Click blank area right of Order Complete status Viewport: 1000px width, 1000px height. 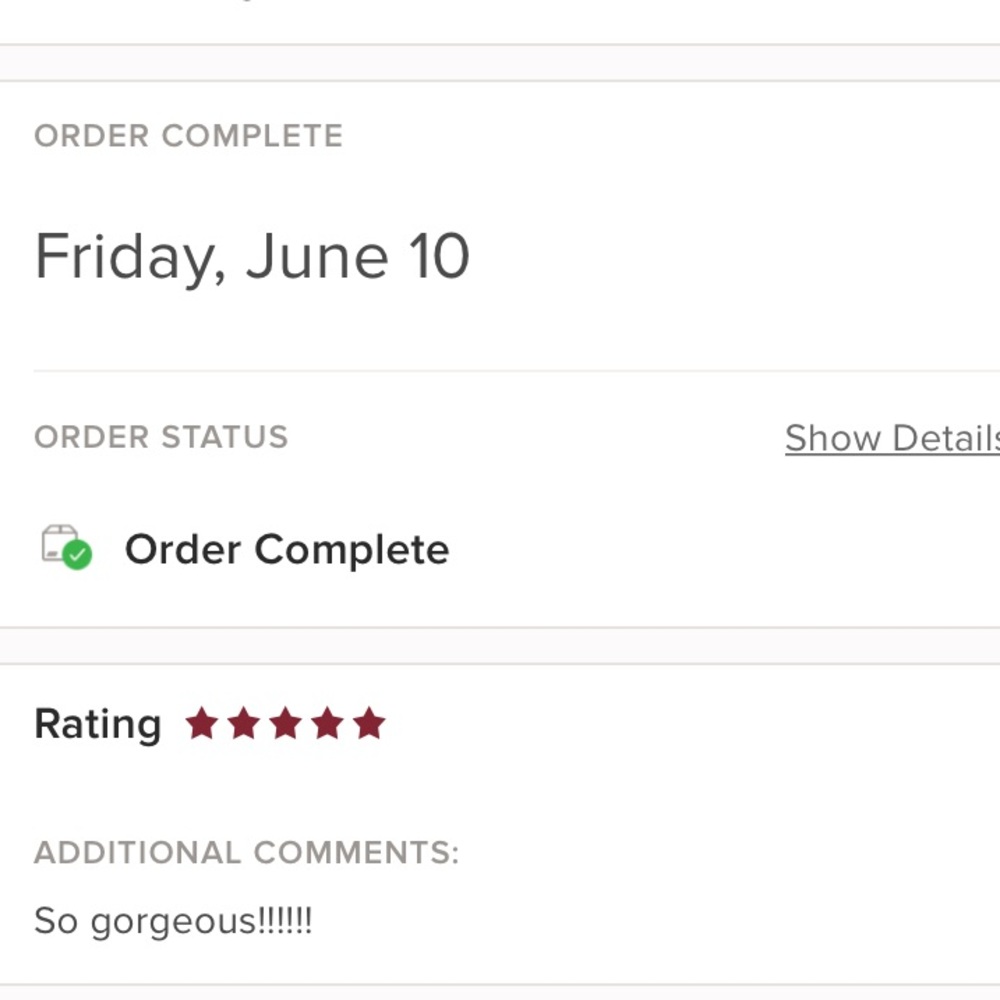[x=721, y=550]
